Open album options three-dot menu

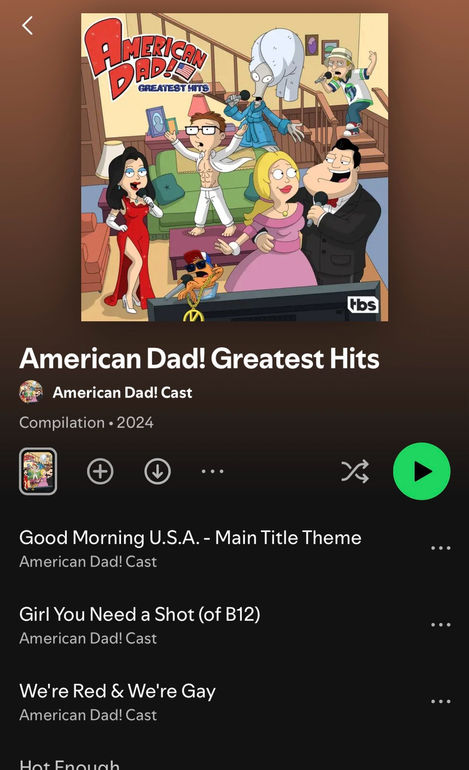[213, 471]
